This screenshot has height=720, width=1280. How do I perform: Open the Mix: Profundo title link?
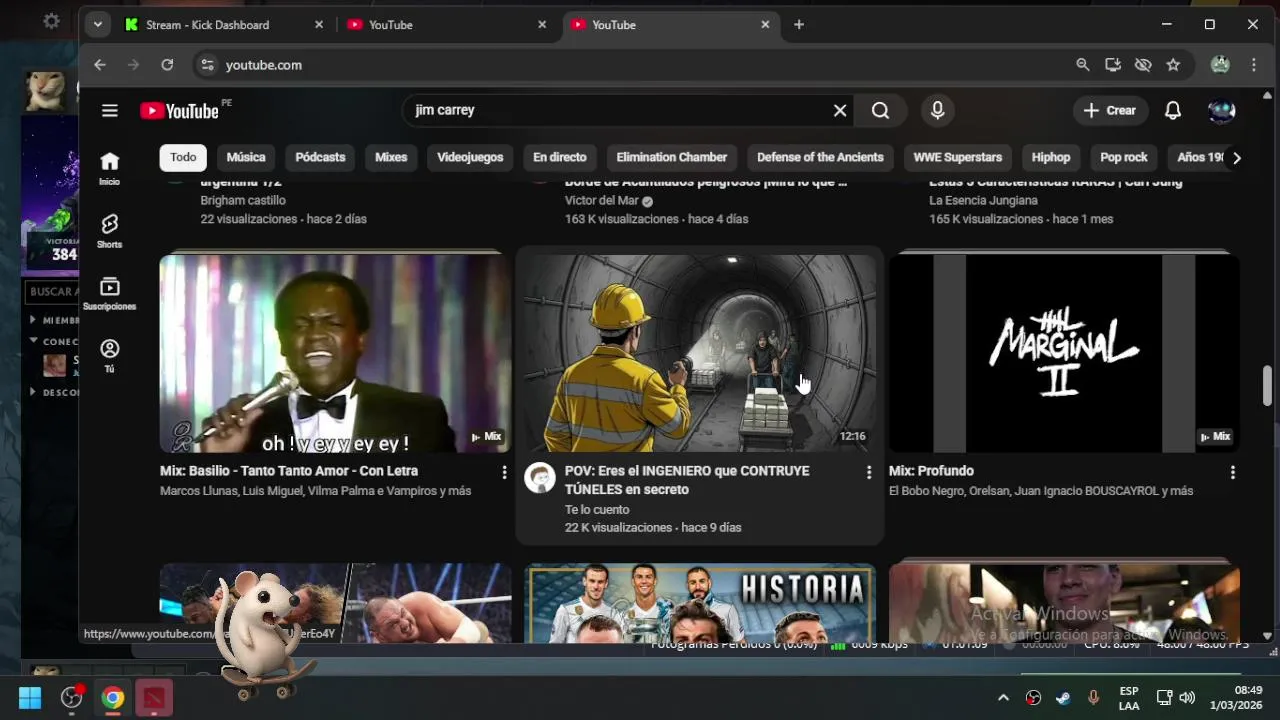pos(931,471)
